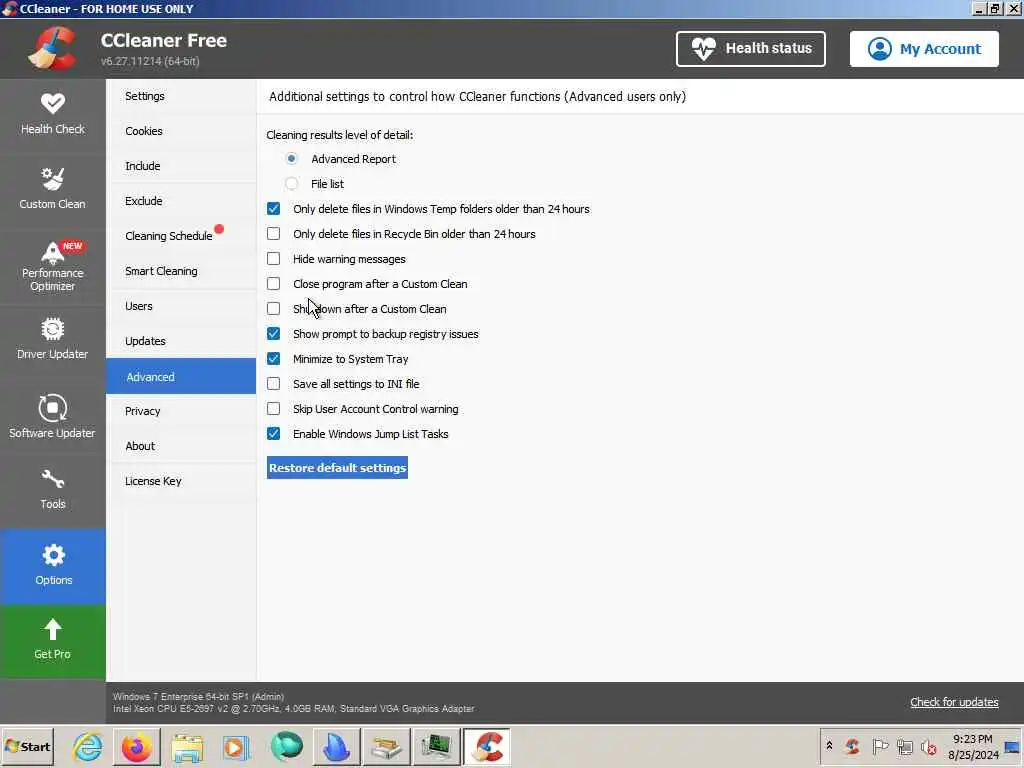Screen dimensions: 1024x768
Task: Open the Cleaning Schedule options page
Action: pyautogui.click(x=181, y=236)
